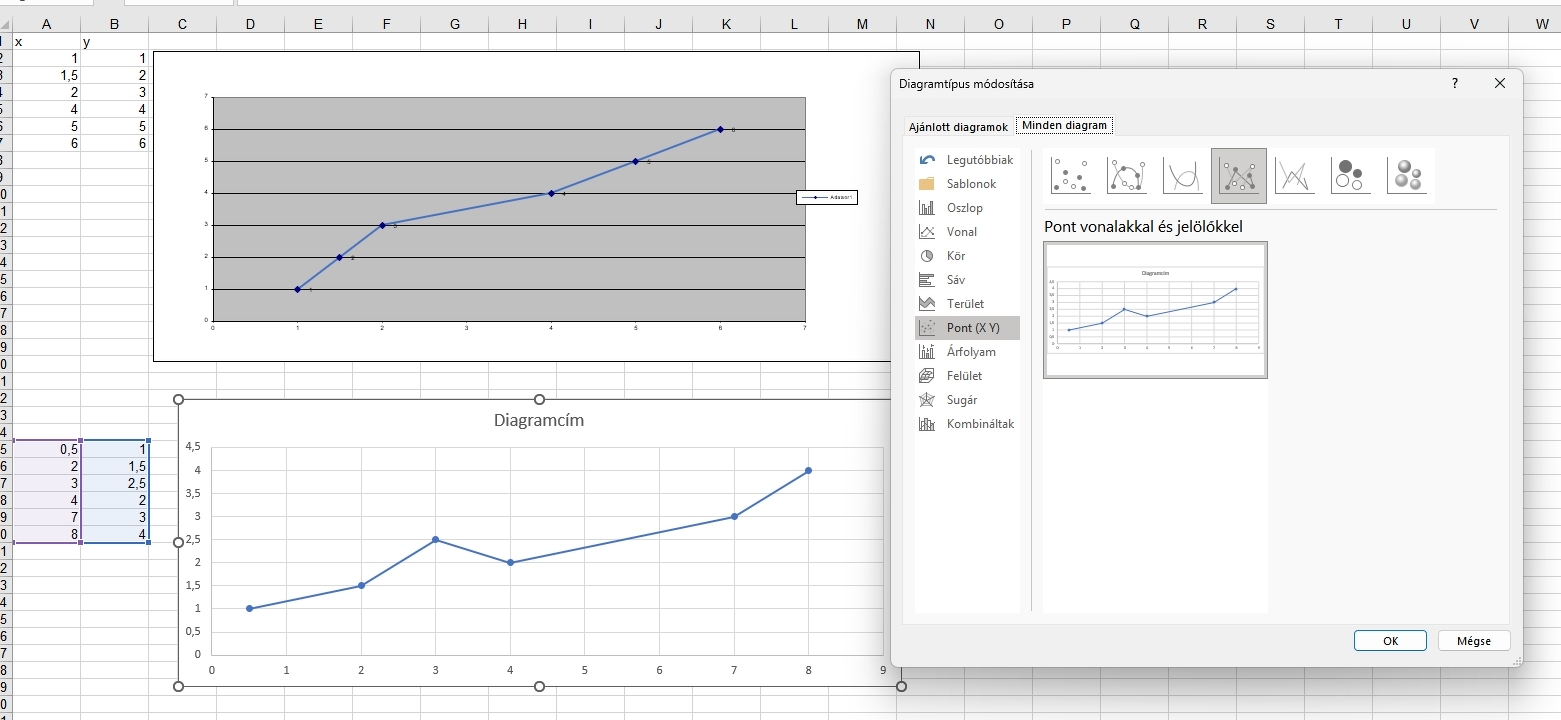Open the Árfolyam chart category

[967, 352]
